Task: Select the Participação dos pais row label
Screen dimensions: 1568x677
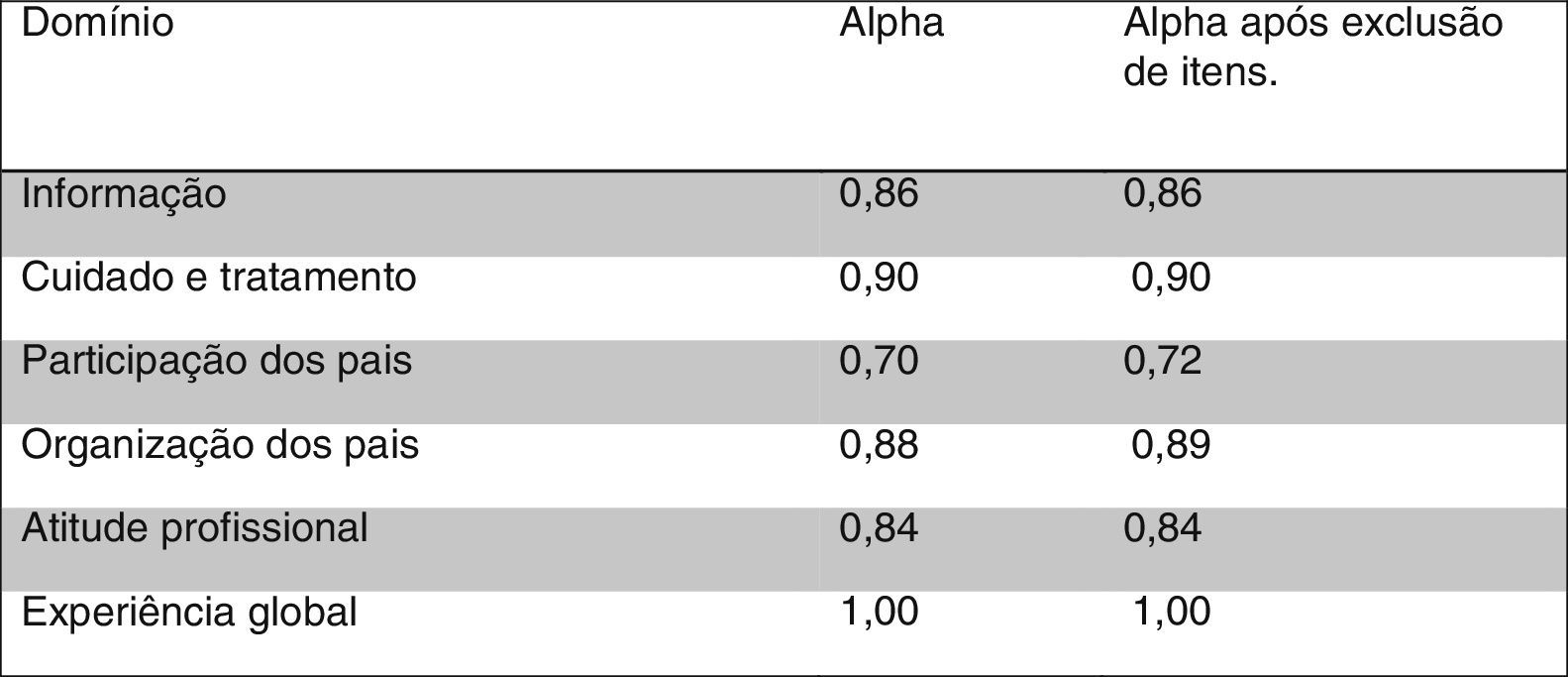Action: [x=217, y=361]
